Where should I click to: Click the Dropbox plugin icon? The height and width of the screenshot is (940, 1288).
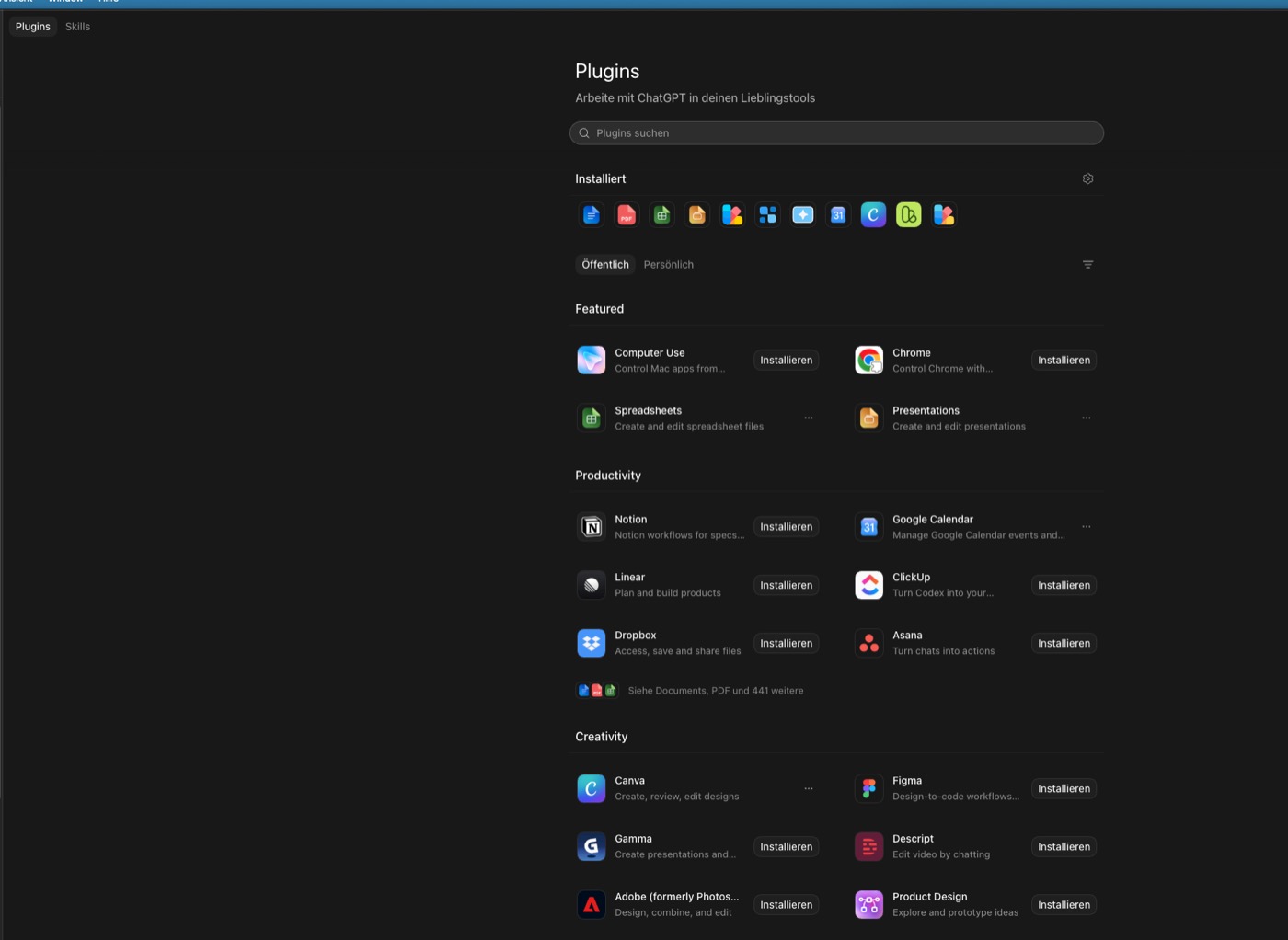coord(592,643)
